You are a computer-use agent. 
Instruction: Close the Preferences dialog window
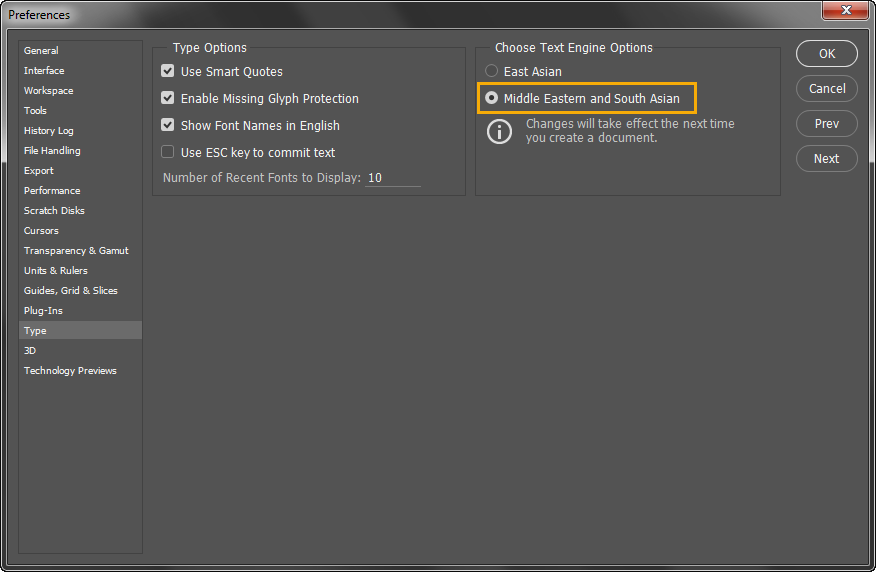pos(846,11)
